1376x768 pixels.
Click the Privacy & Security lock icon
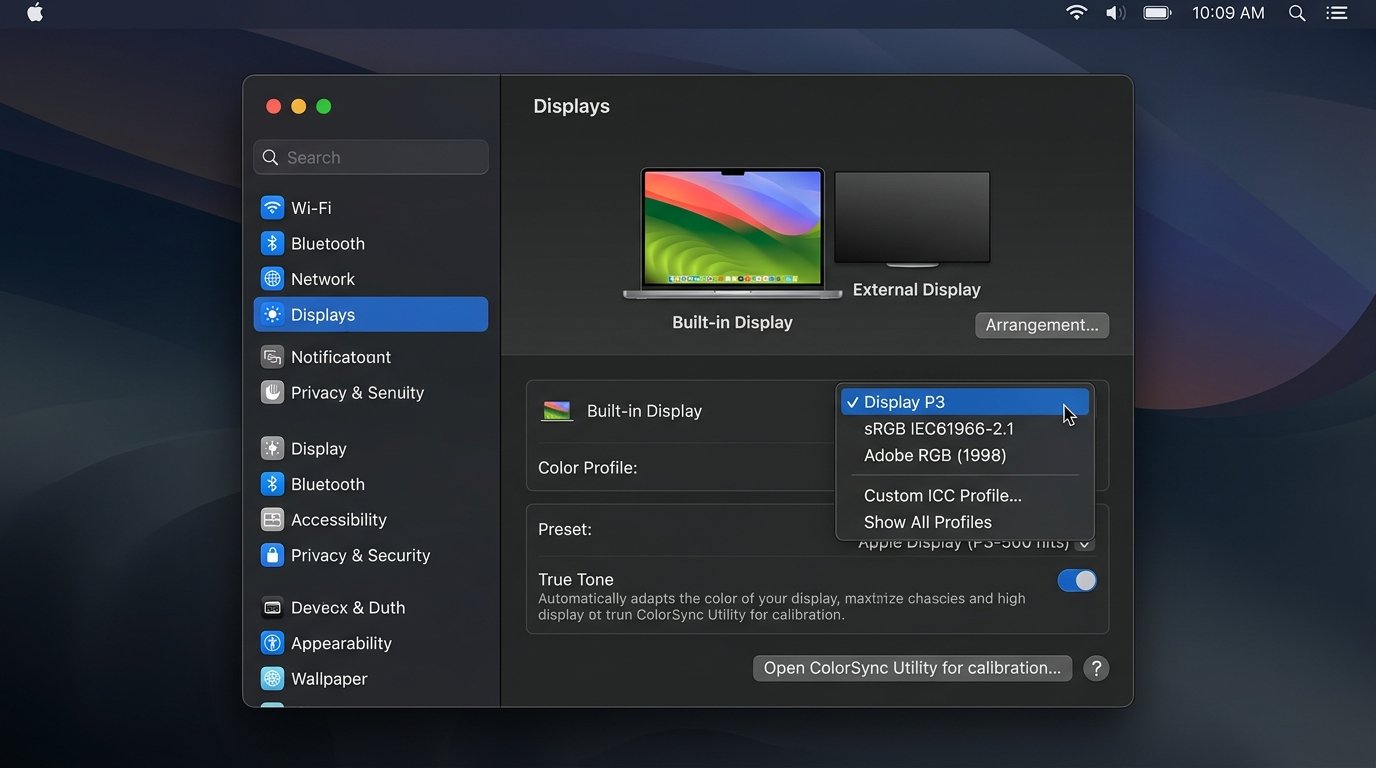pyautogui.click(x=272, y=556)
